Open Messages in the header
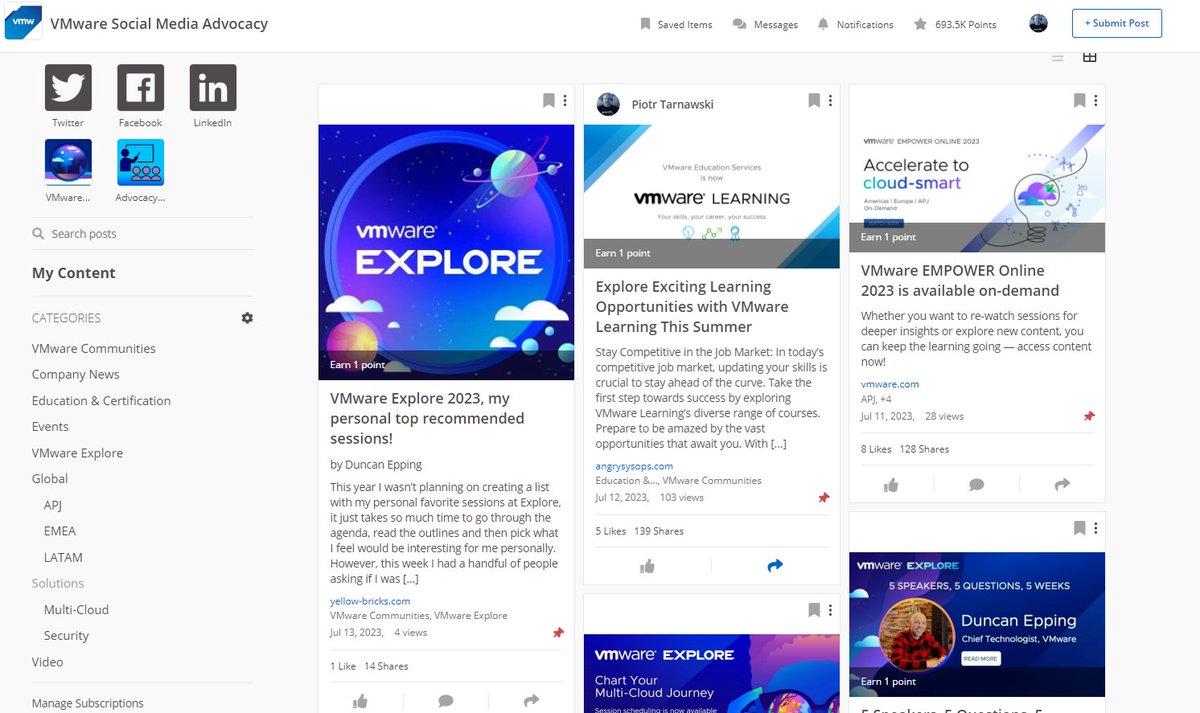 pyautogui.click(x=765, y=24)
